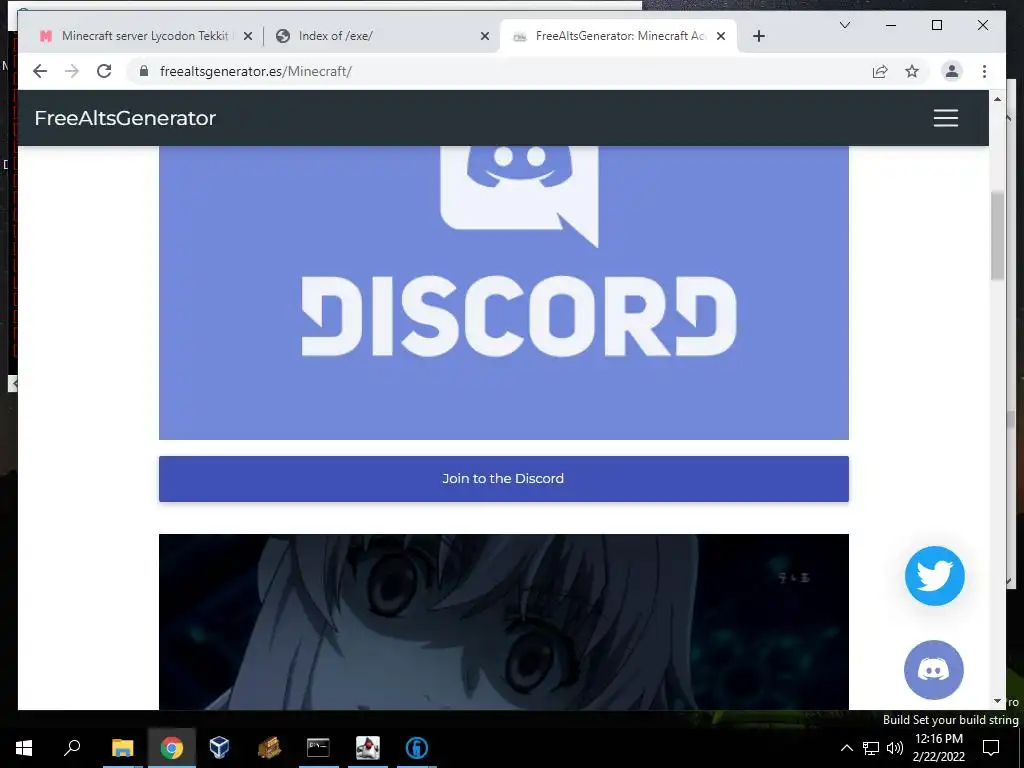Open Chrome's three-dot menu

tap(984, 71)
